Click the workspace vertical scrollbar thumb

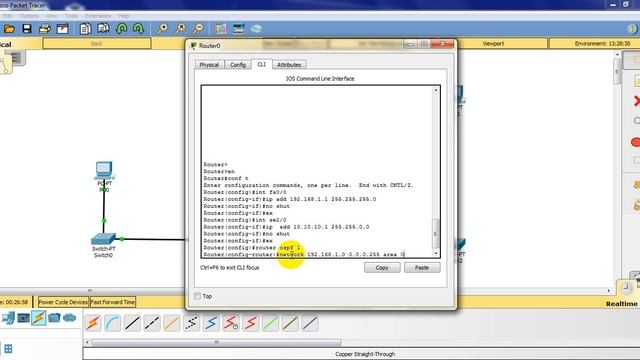(x=617, y=71)
